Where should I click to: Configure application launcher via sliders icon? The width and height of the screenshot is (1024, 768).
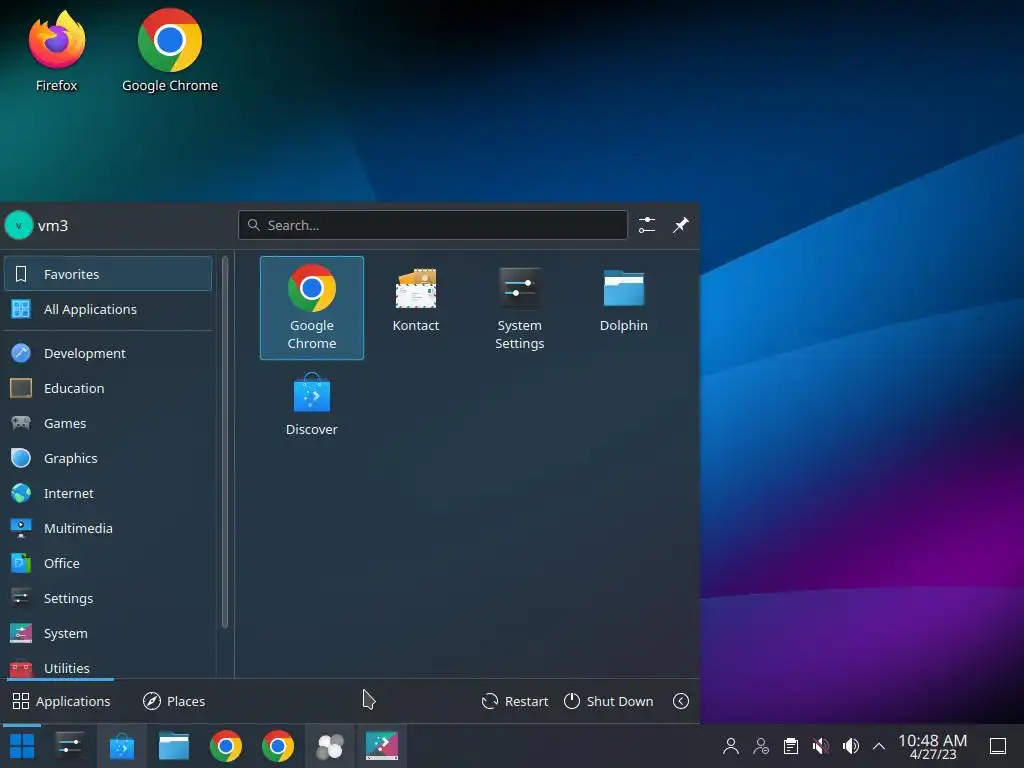(x=647, y=225)
